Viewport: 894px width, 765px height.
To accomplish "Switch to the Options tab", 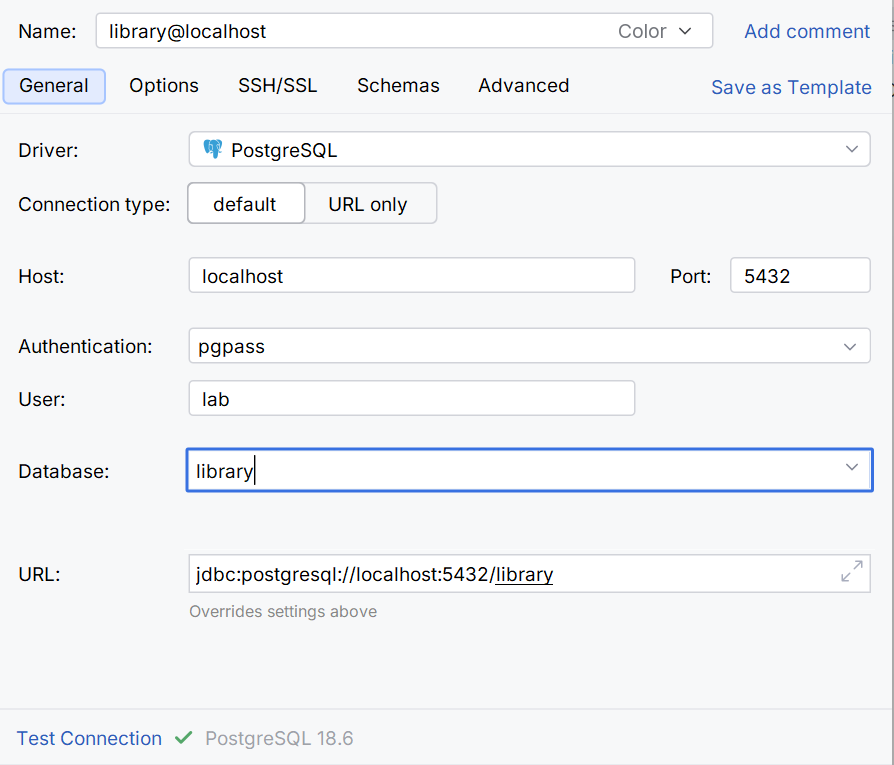I will coord(164,86).
